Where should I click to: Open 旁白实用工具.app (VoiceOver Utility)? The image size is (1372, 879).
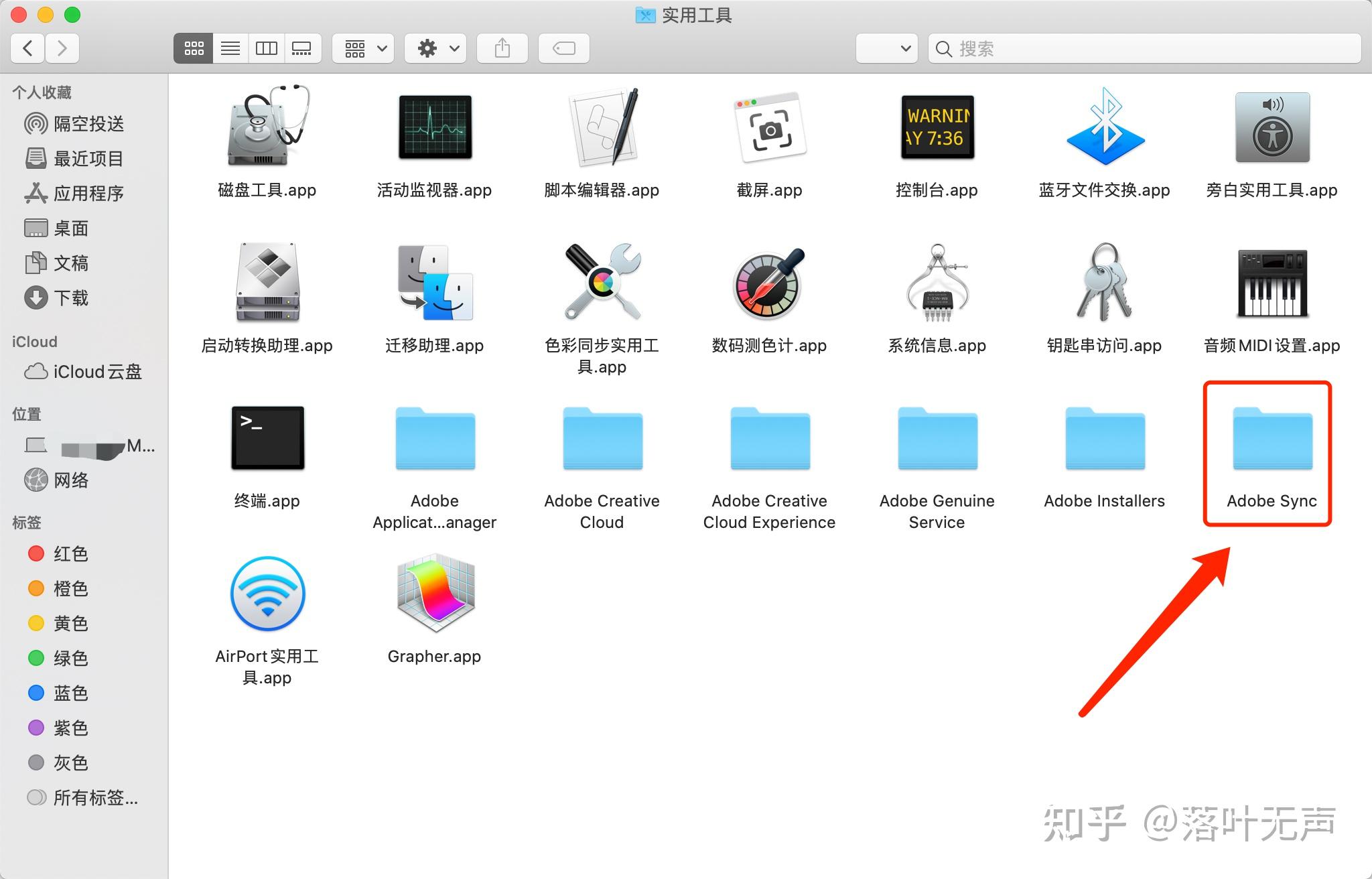click(1272, 127)
